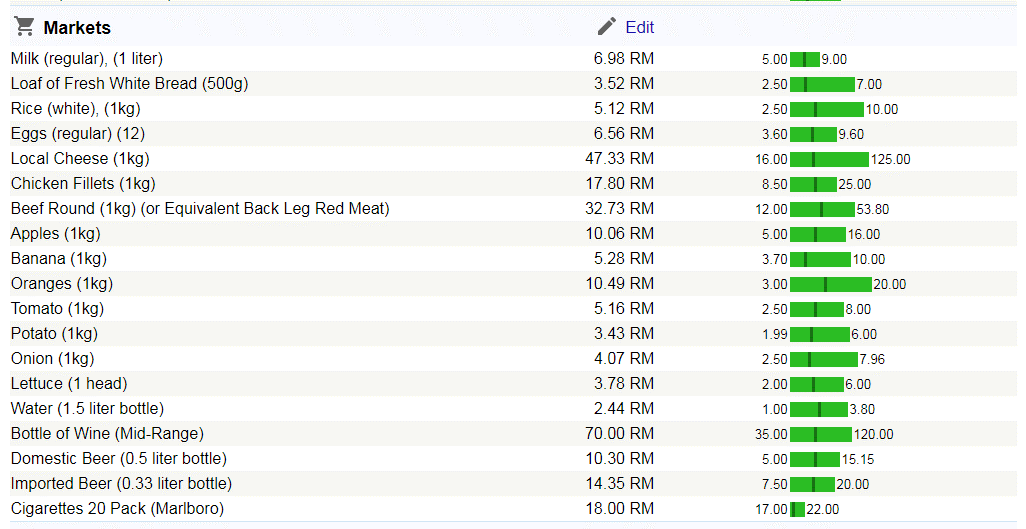Screen dimensions: 1026x529
Task: Click the 17.00 minimum cigarettes value
Action: tap(771, 509)
